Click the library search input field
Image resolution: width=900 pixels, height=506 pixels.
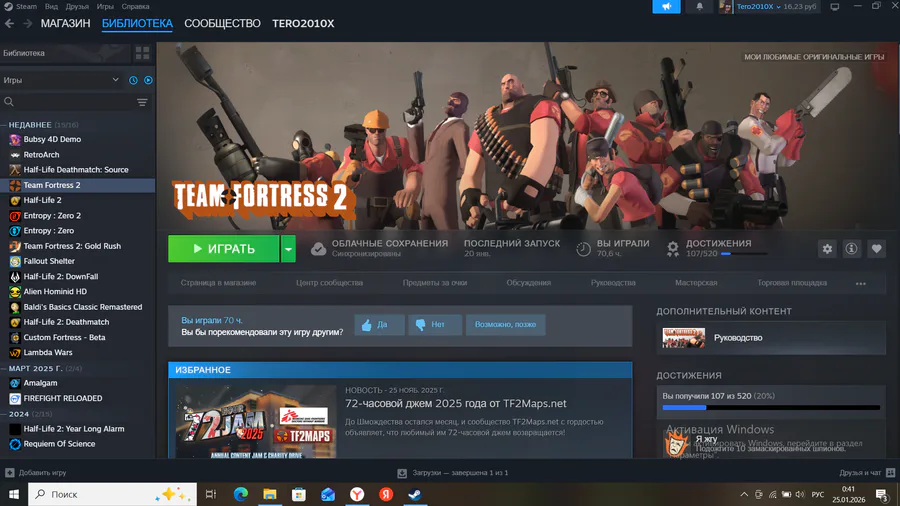(x=75, y=102)
